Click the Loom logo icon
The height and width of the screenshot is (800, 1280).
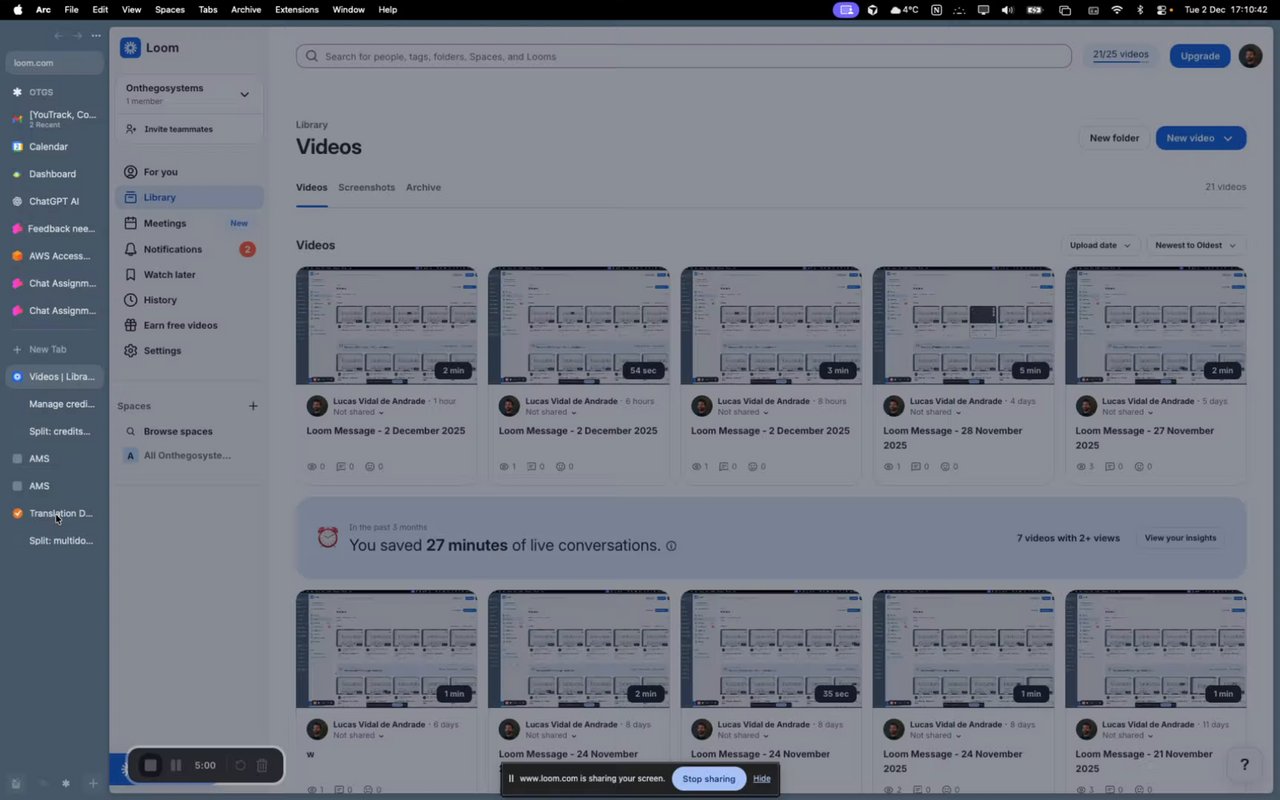pyautogui.click(x=130, y=48)
